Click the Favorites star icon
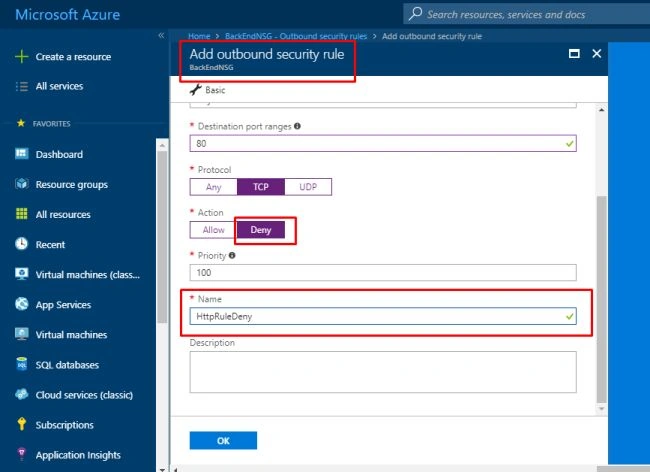 (x=21, y=123)
